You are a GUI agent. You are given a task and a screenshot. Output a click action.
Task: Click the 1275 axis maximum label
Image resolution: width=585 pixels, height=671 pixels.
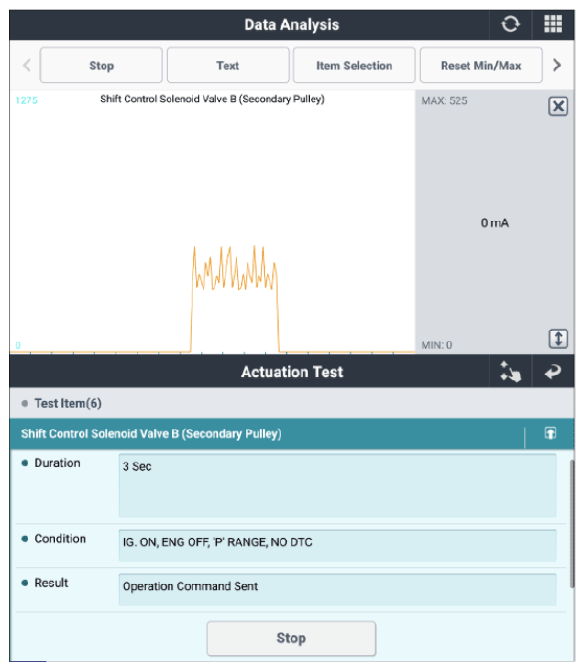point(27,100)
